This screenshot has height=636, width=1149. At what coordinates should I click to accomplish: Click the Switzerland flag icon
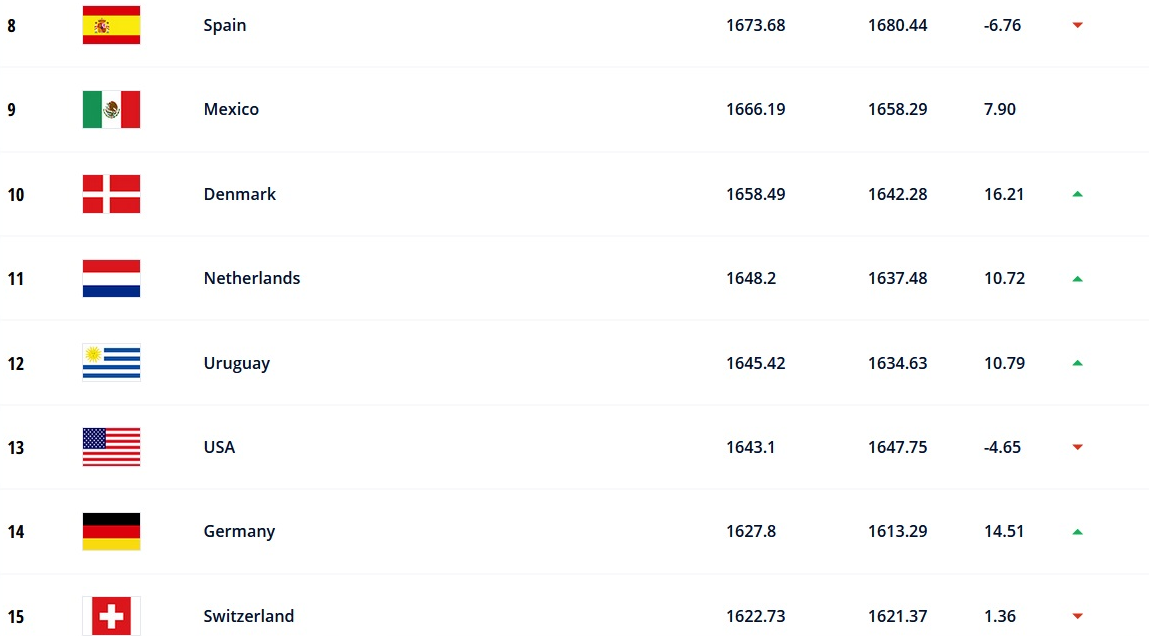pyautogui.click(x=111, y=616)
